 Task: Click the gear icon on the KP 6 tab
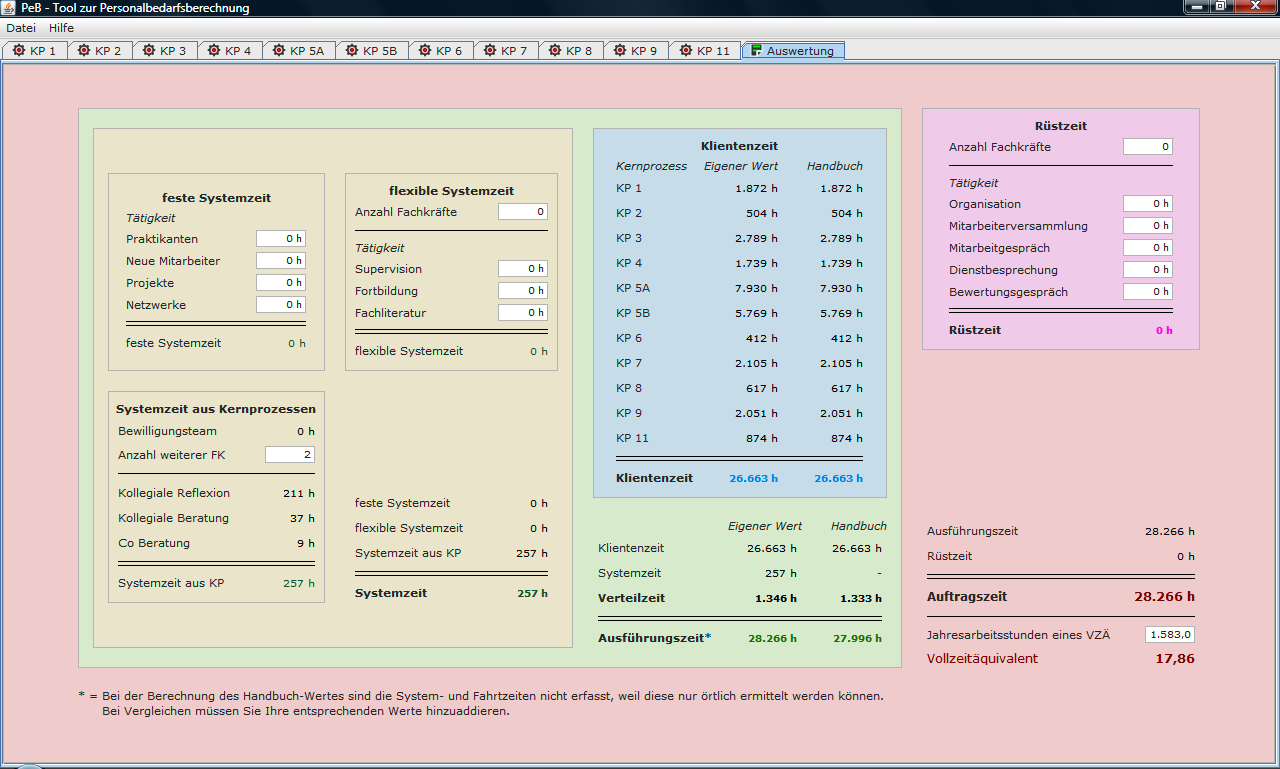click(425, 51)
